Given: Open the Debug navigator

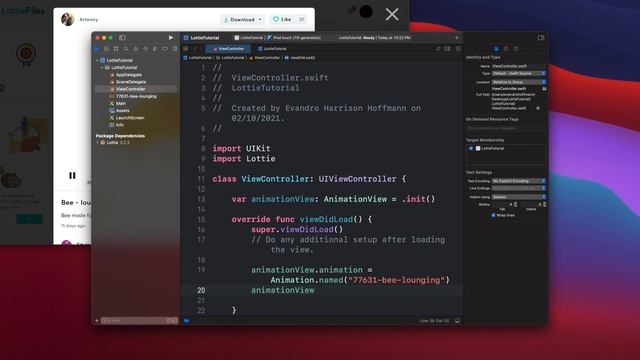Looking at the screenshot, I should (x=155, y=49).
